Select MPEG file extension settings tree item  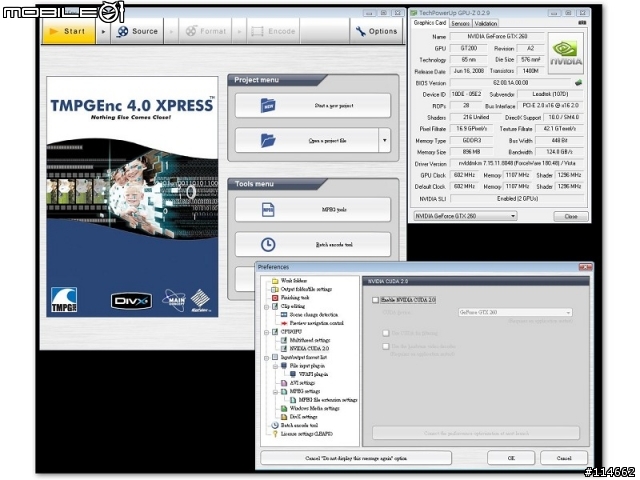(328, 400)
